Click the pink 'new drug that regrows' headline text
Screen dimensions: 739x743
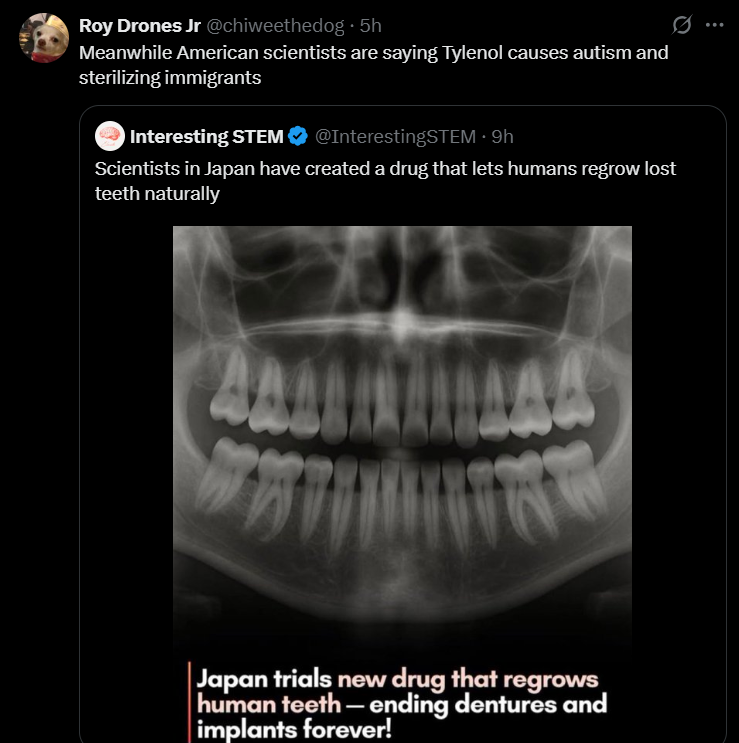coord(468,679)
